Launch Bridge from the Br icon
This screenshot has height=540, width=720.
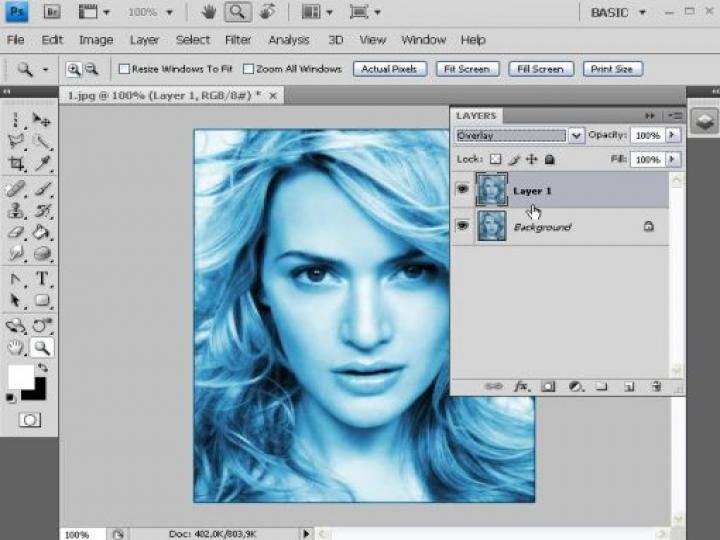pos(52,12)
